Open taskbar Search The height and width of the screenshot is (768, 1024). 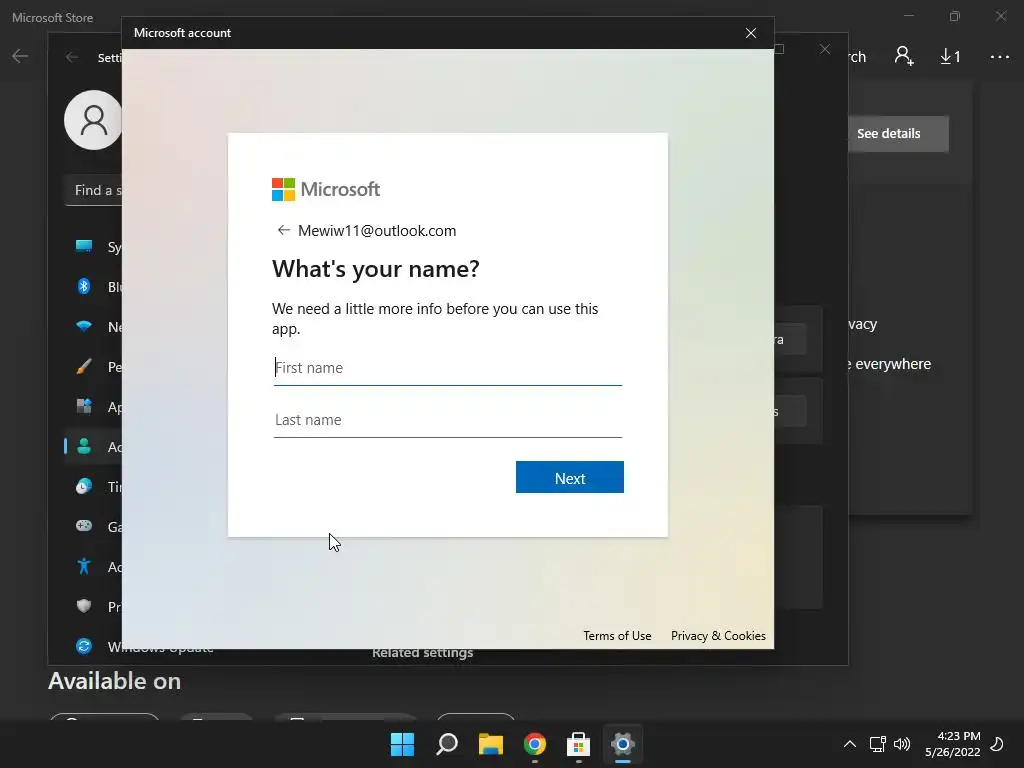click(447, 744)
